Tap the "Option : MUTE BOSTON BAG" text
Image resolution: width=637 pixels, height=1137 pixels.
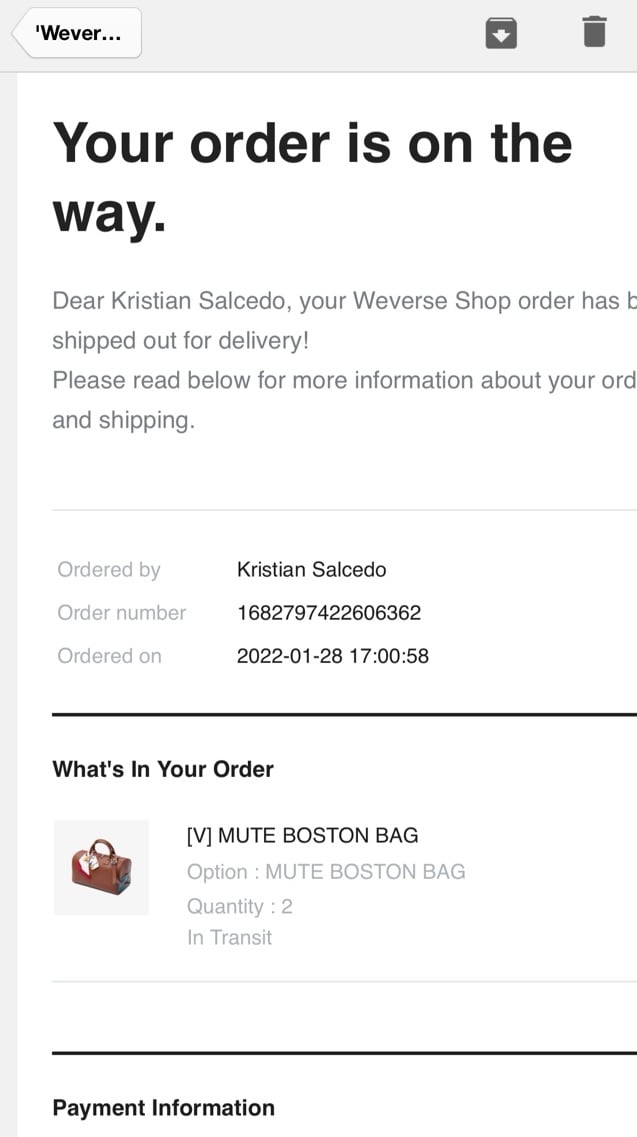(326, 871)
